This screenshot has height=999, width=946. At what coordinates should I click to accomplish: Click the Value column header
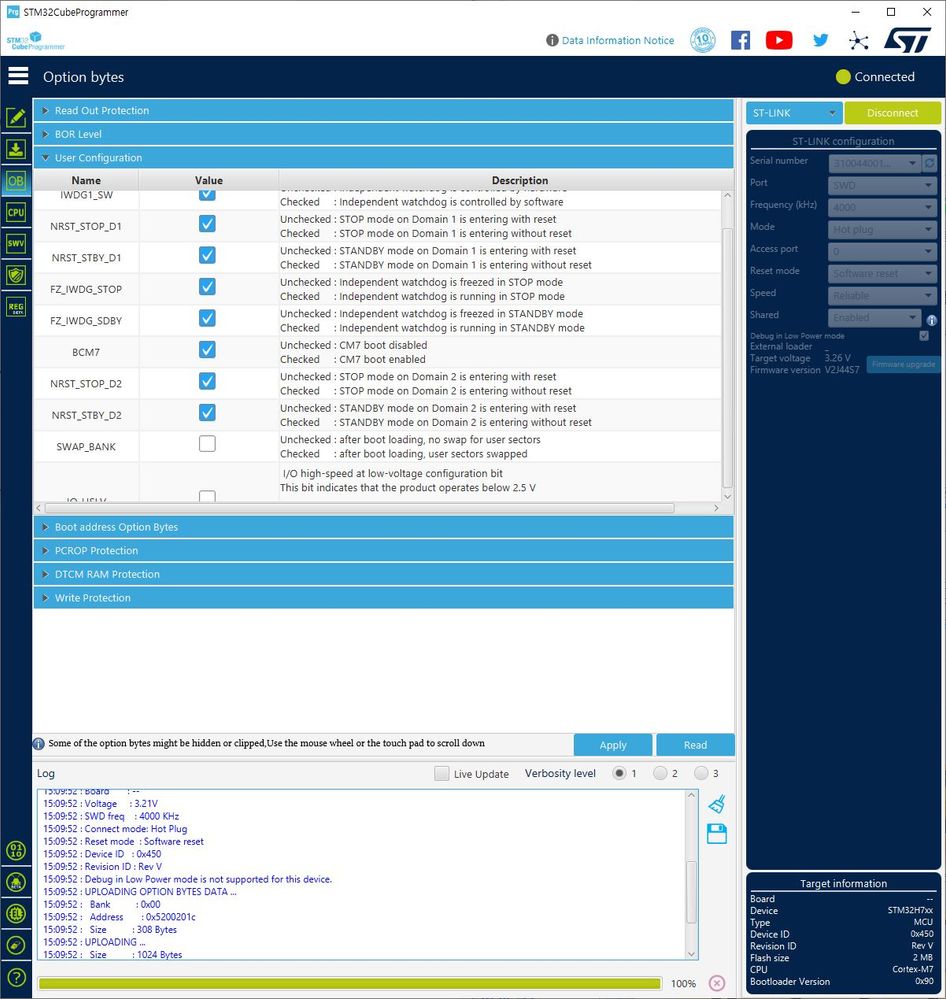coord(208,180)
